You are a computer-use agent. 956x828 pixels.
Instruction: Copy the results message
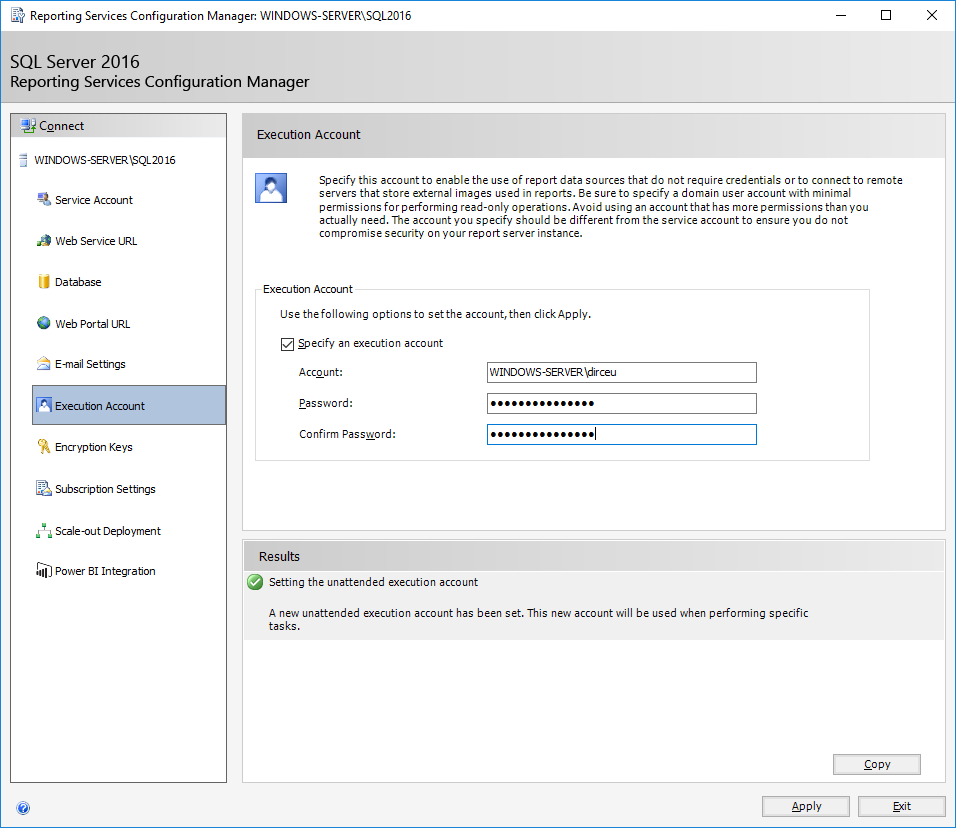[876, 764]
